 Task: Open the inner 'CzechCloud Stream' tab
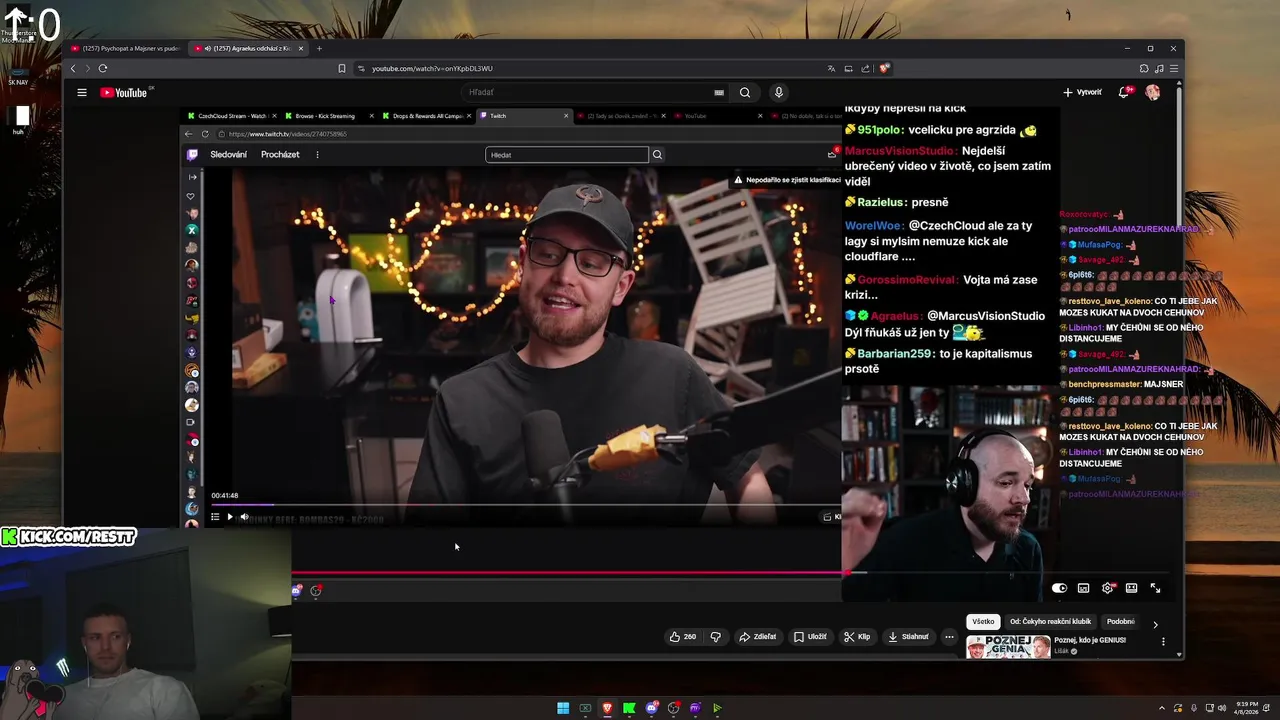[232, 116]
